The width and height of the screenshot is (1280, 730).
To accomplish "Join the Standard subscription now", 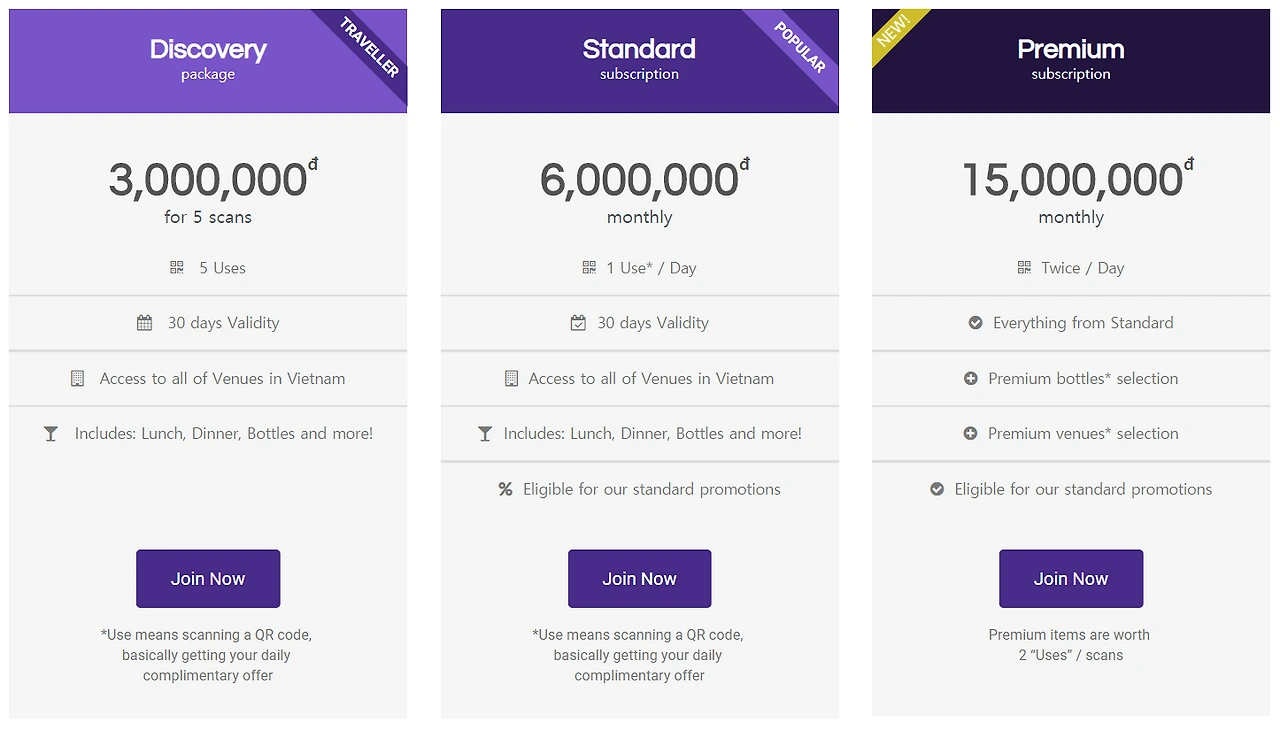I will [640, 579].
